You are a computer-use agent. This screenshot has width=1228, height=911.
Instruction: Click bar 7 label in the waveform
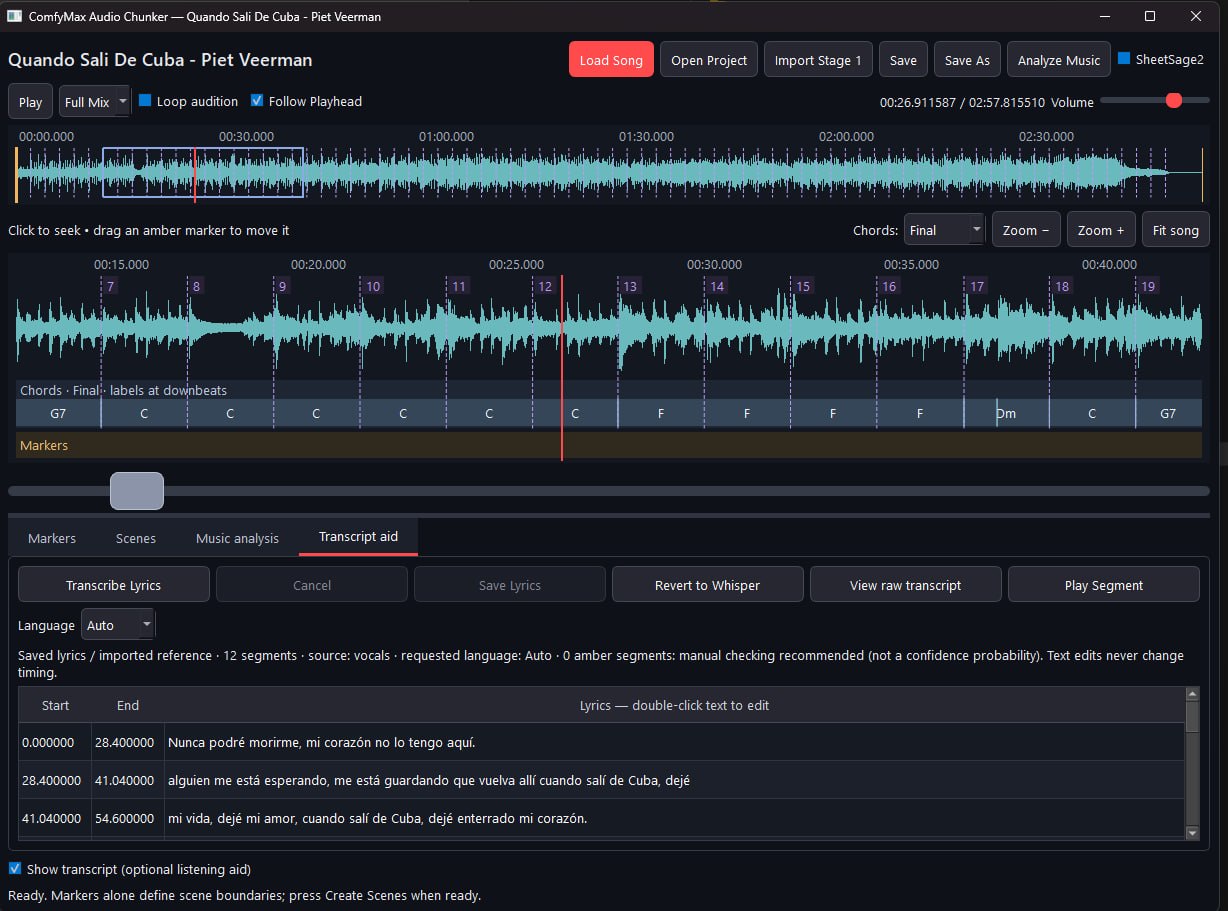(x=110, y=286)
